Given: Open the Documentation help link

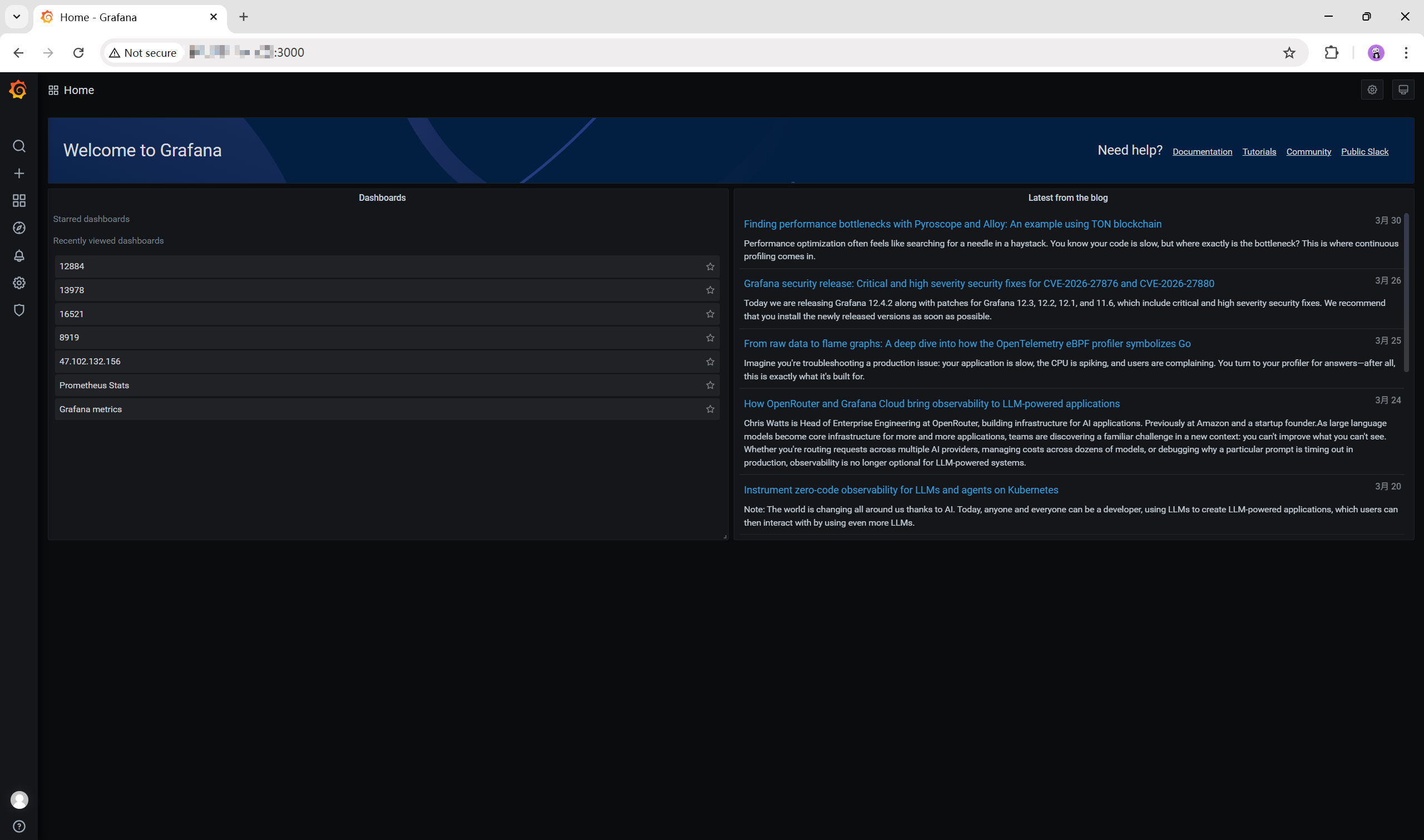Looking at the screenshot, I should pos(1201,152).
